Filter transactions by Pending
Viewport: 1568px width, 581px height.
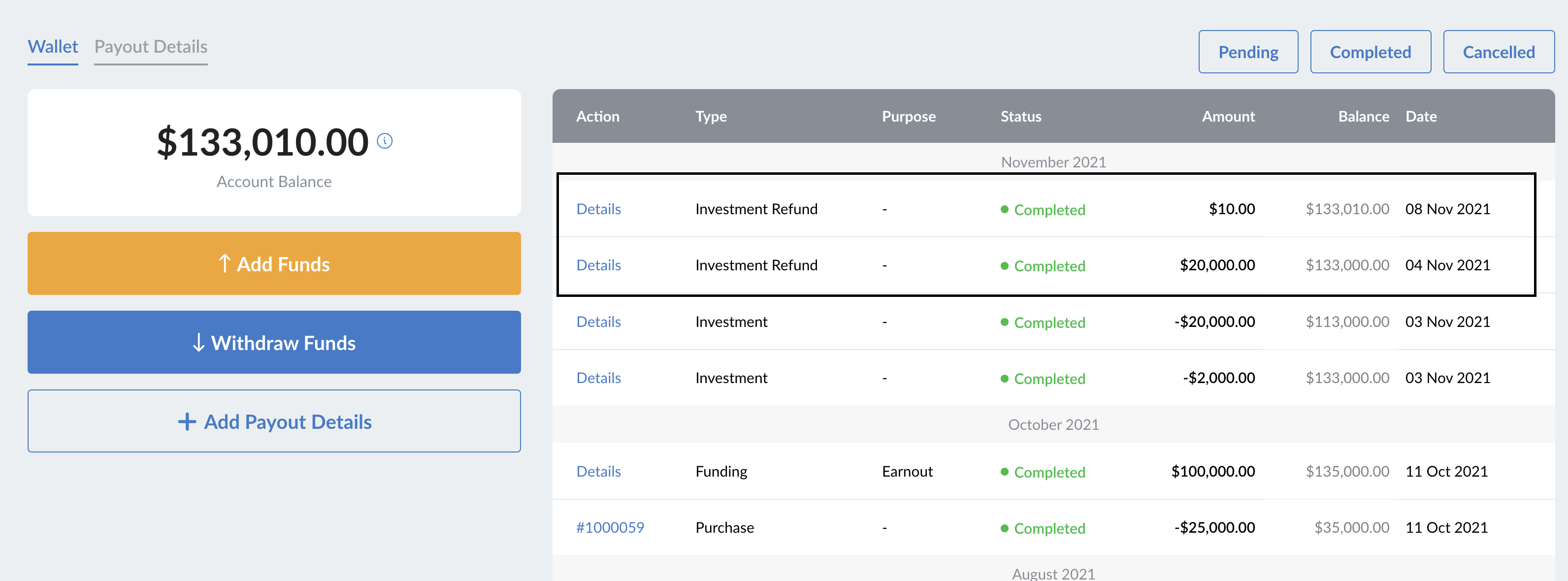click(x=1248, y=52)
